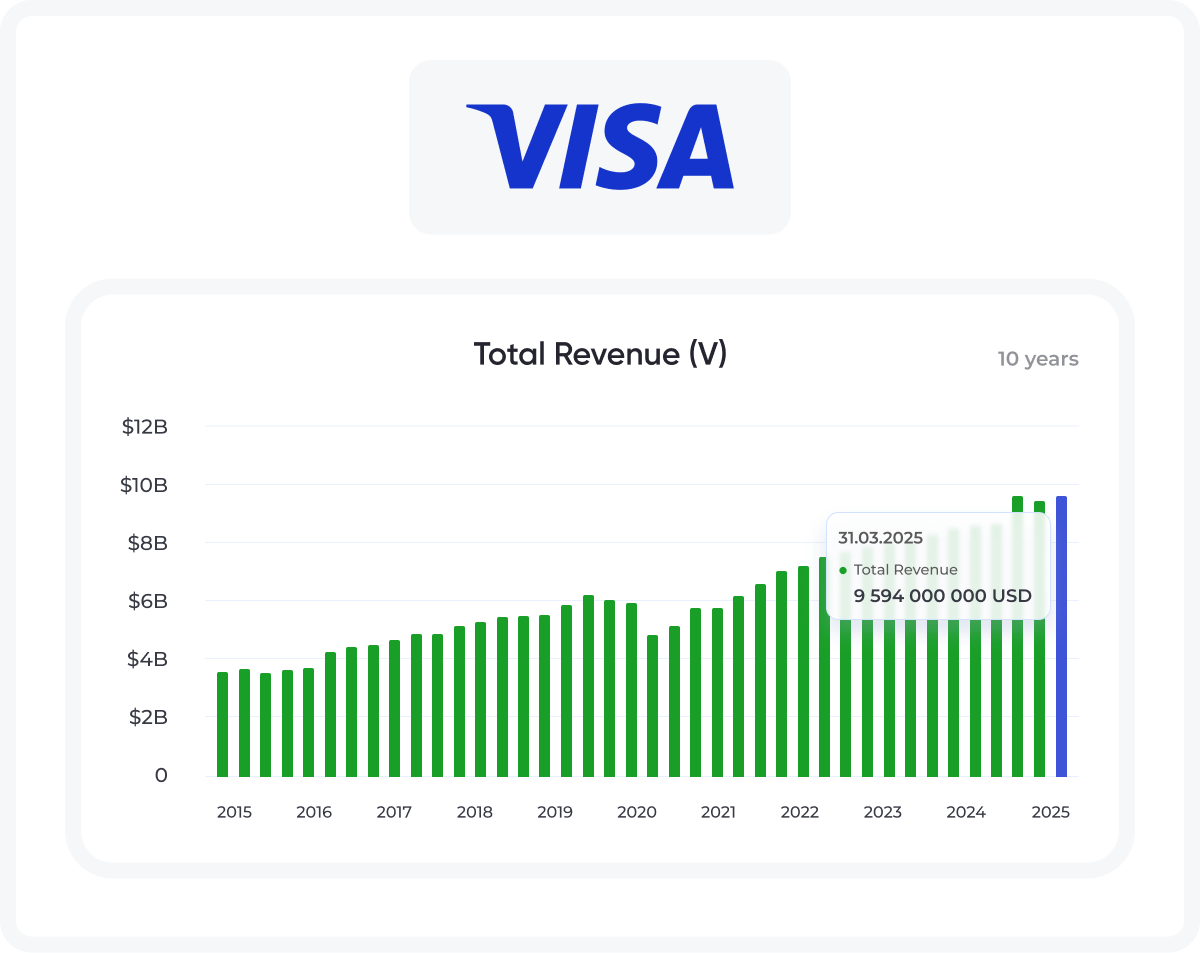Click the "9 594 000 000 USD" value
The width and height of the screenshot is (1200, 953).
point(942,596)
